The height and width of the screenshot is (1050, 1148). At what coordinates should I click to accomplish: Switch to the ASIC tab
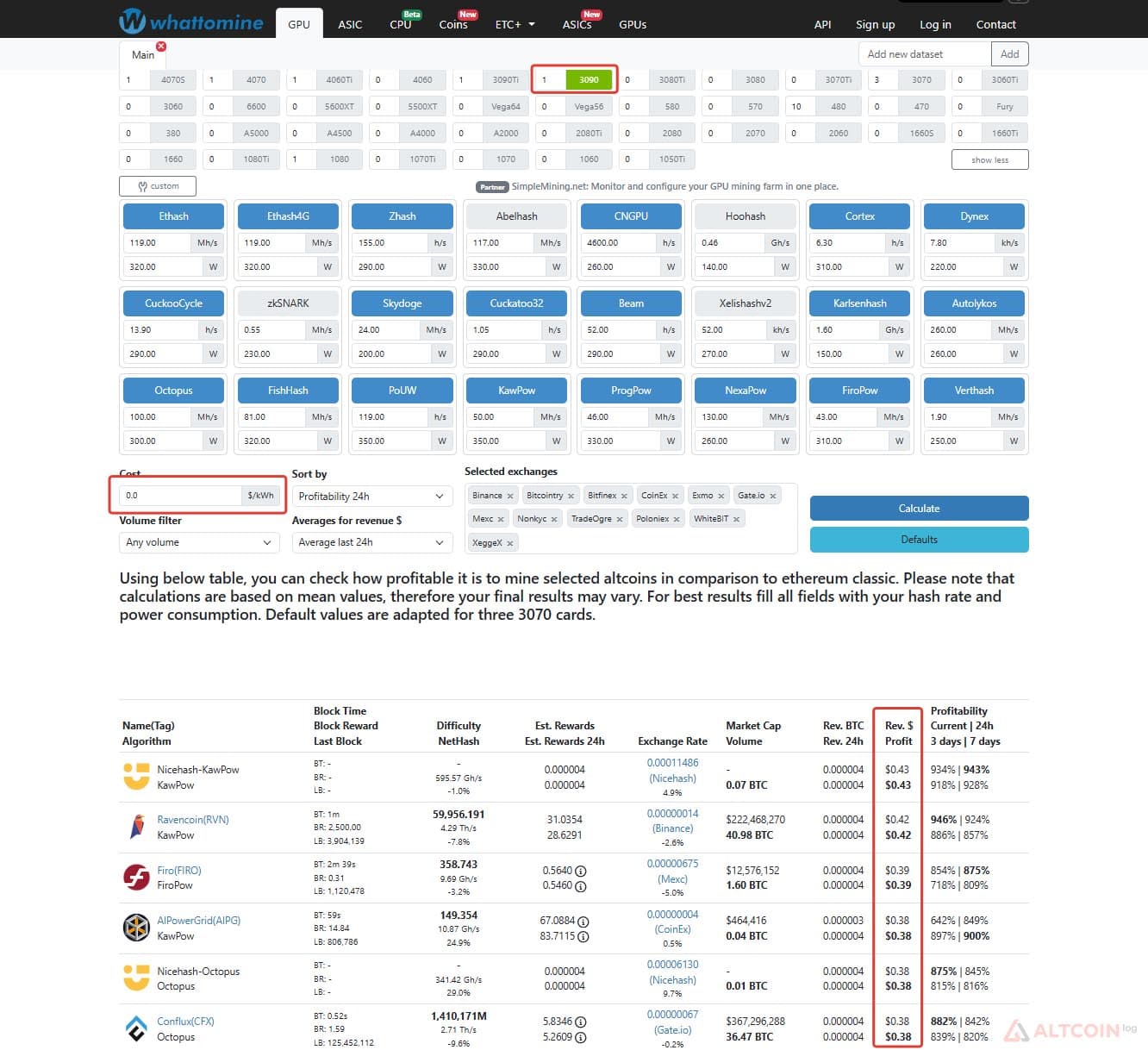tap(350, 25)
